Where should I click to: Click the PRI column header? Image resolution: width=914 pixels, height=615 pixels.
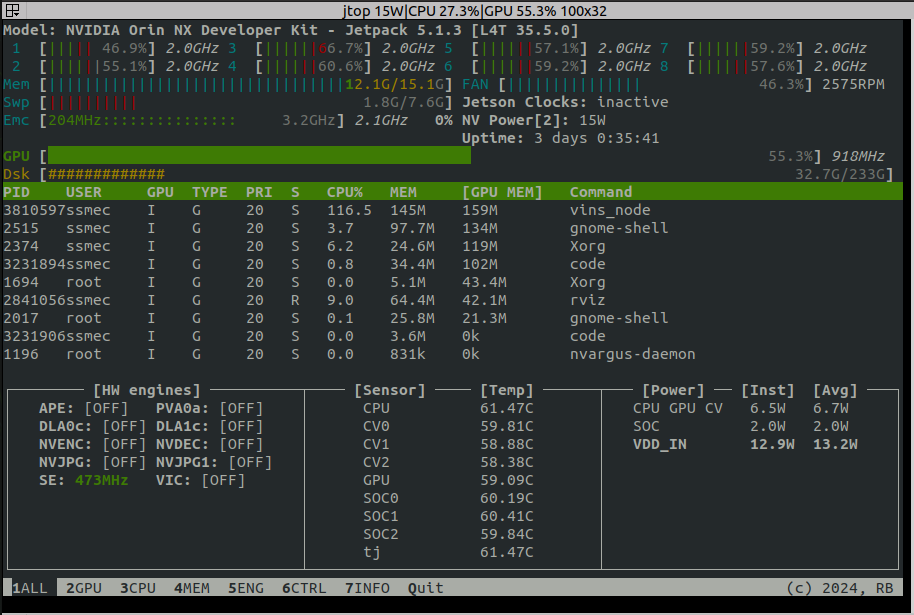coord(259,192)
